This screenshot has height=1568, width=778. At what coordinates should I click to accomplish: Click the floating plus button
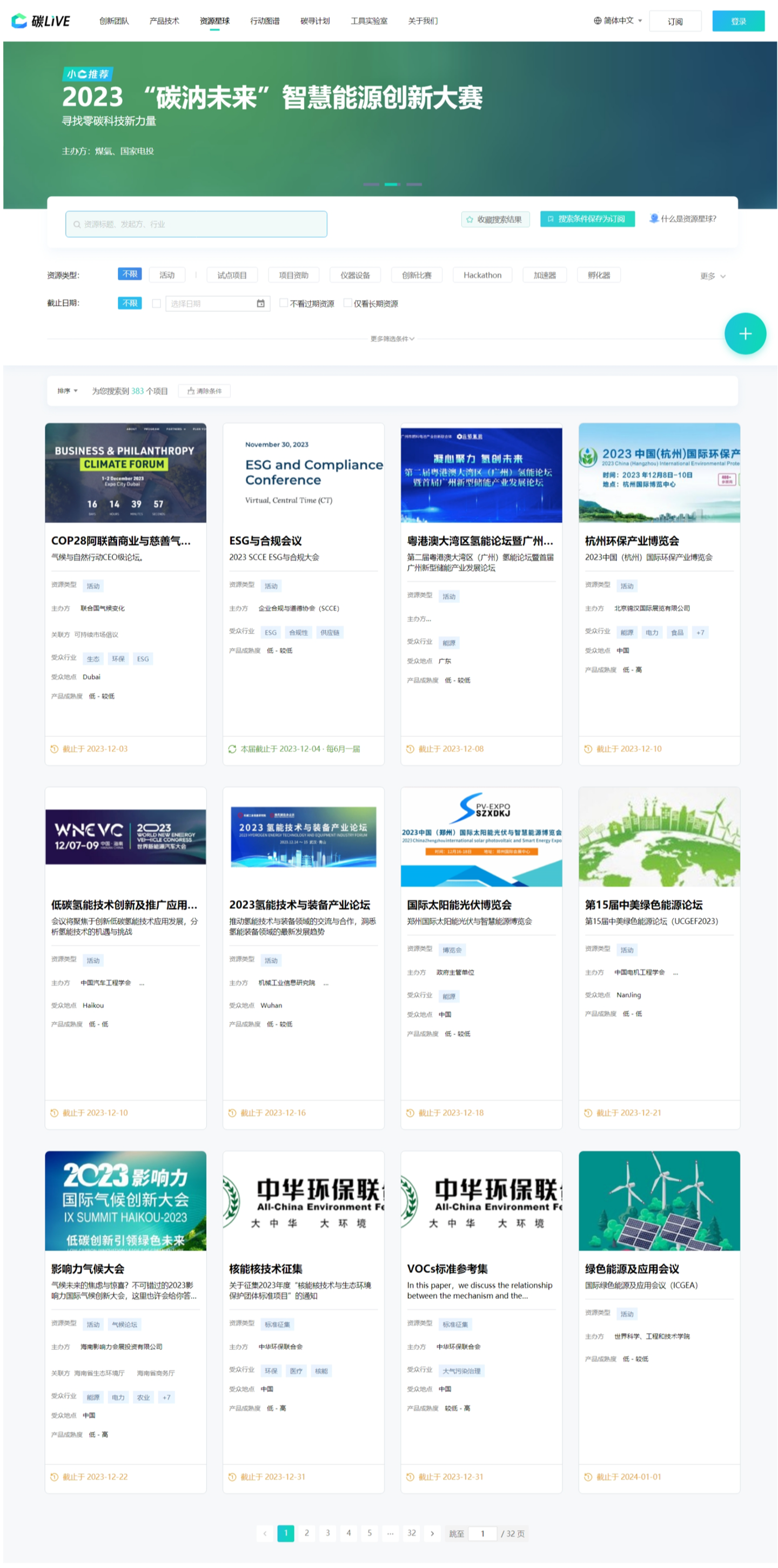745,334
